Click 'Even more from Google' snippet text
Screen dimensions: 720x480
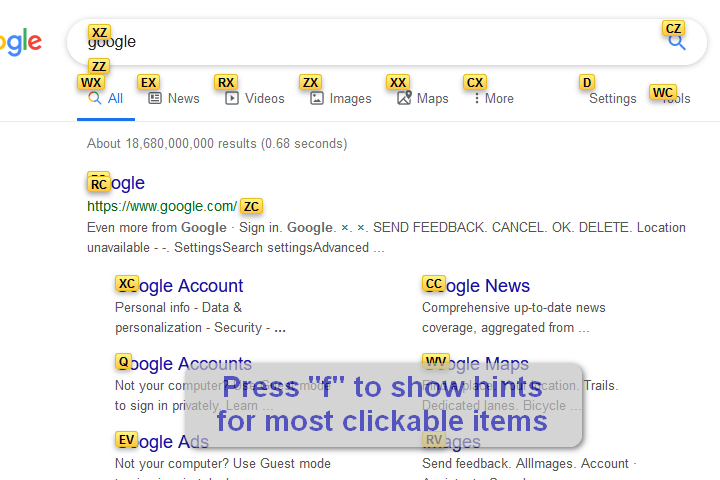157,227
